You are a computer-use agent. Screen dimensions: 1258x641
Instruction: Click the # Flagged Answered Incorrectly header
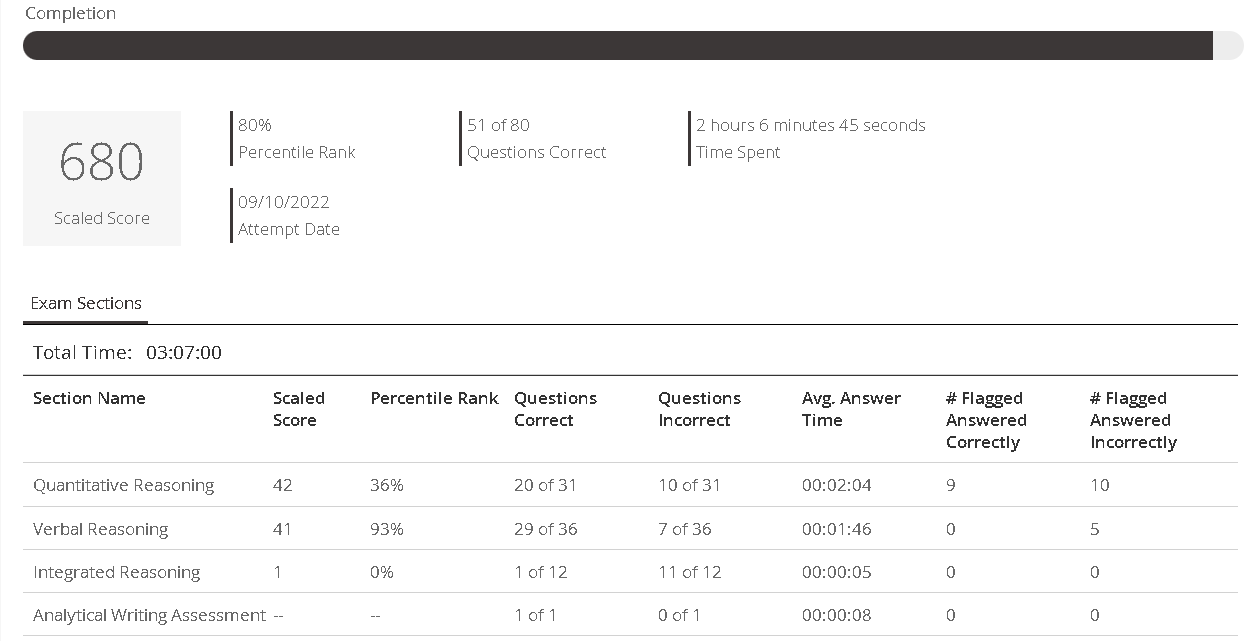pos(1133,420)
